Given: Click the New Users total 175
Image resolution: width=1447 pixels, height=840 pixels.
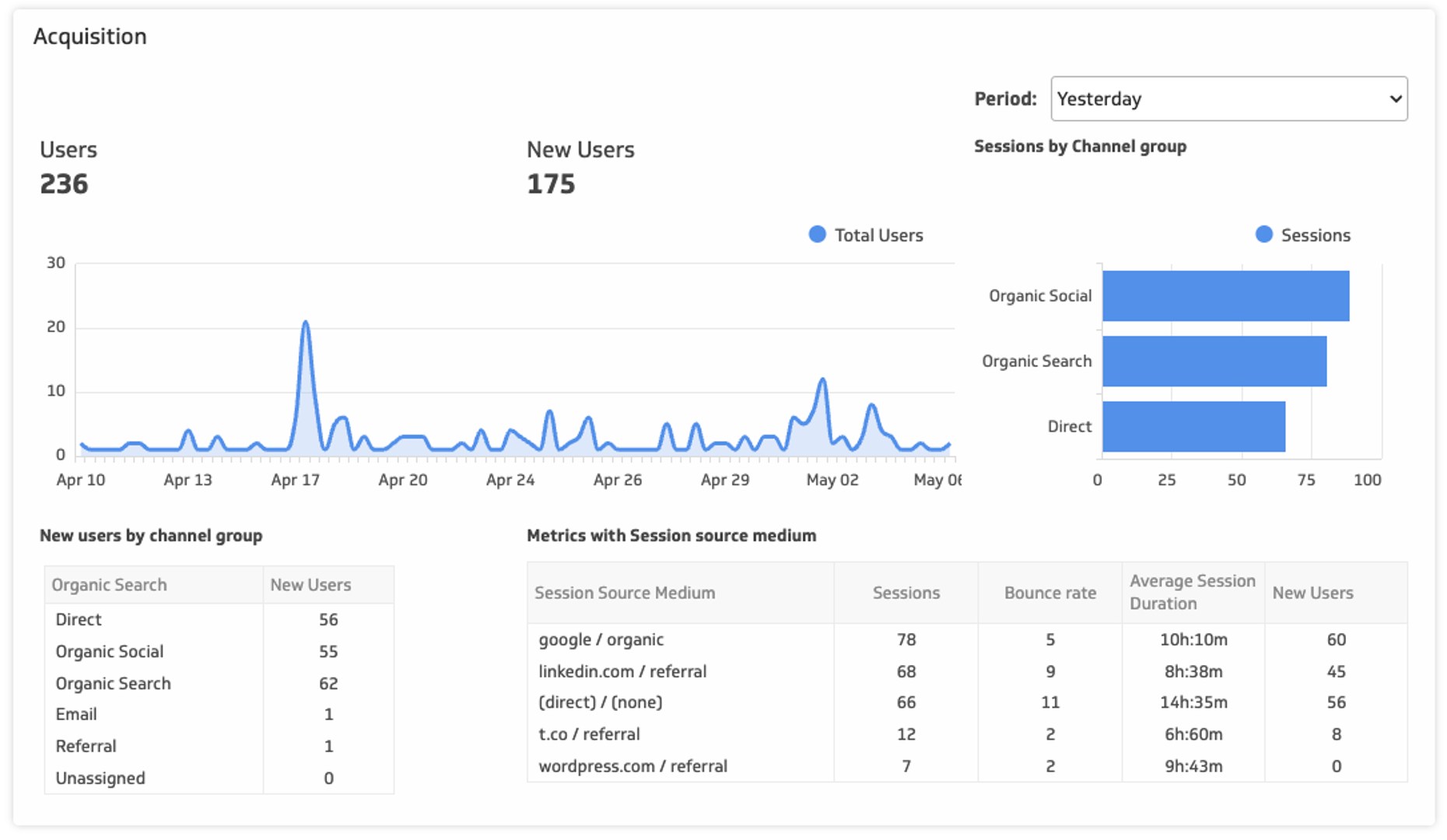Looking at the screenshot, I should [551, 184].
